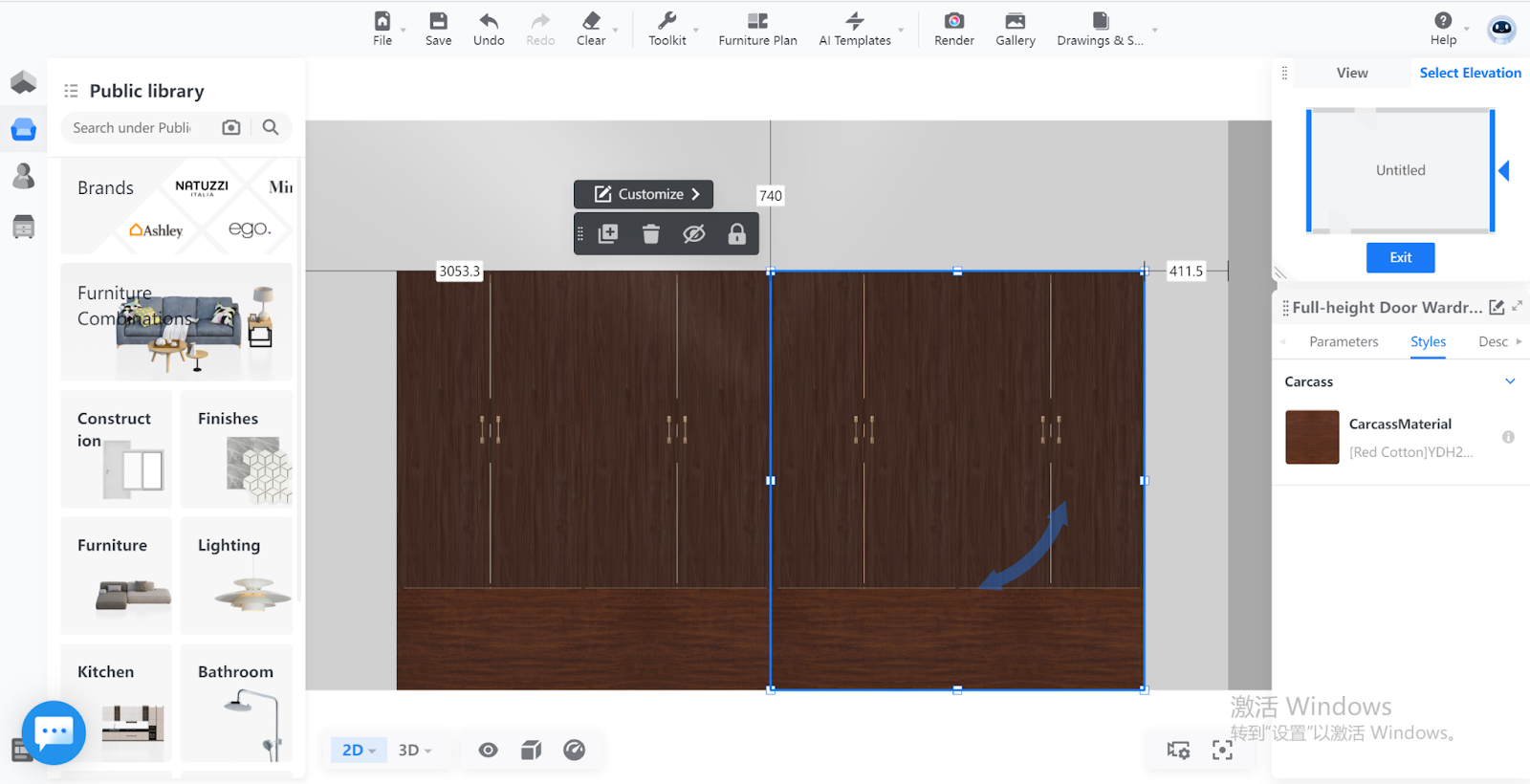Open the Select Elevation tab
1530x784 pixels.
tap(1469, 73)
